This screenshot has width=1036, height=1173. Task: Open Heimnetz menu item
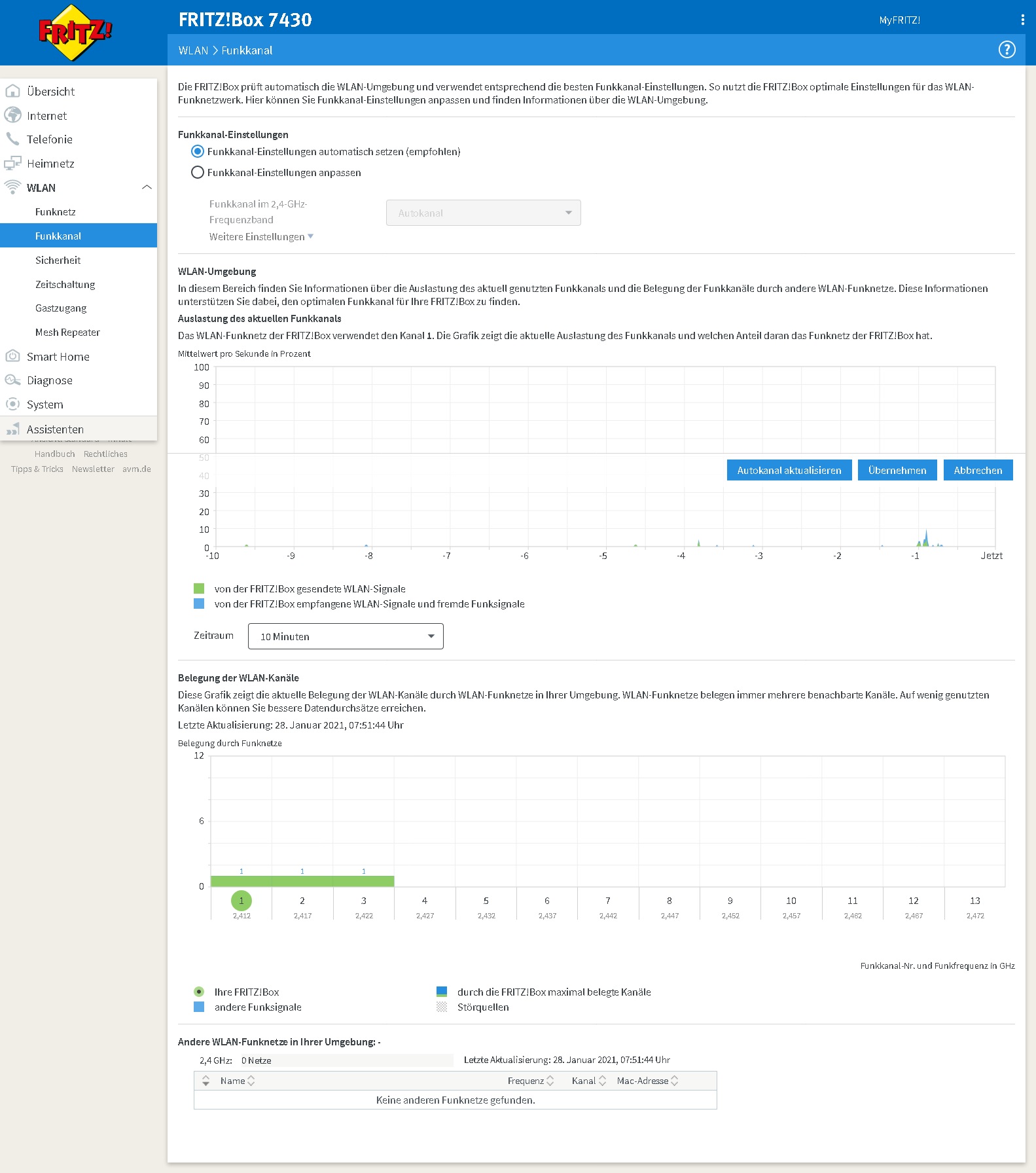point(50,163)
